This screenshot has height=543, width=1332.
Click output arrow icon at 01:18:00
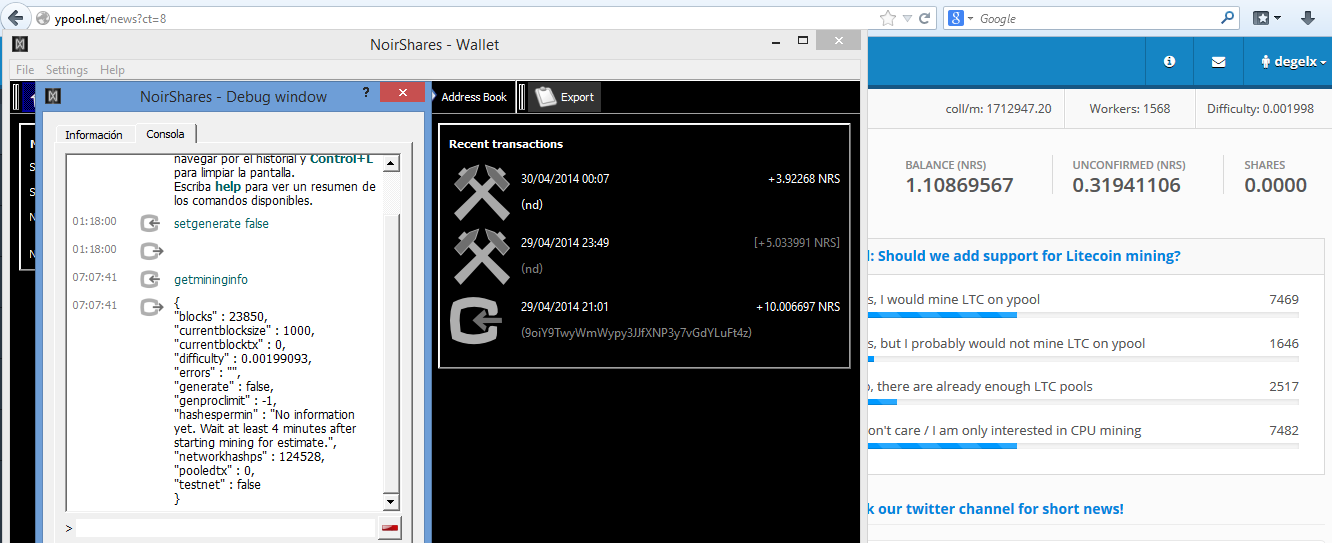click(151, 250)
